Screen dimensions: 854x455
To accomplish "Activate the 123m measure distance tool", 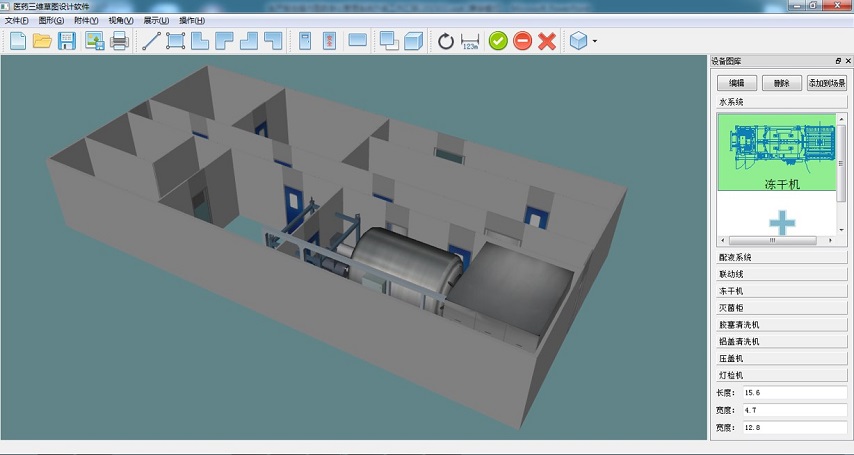I will [x=471, y=41].
